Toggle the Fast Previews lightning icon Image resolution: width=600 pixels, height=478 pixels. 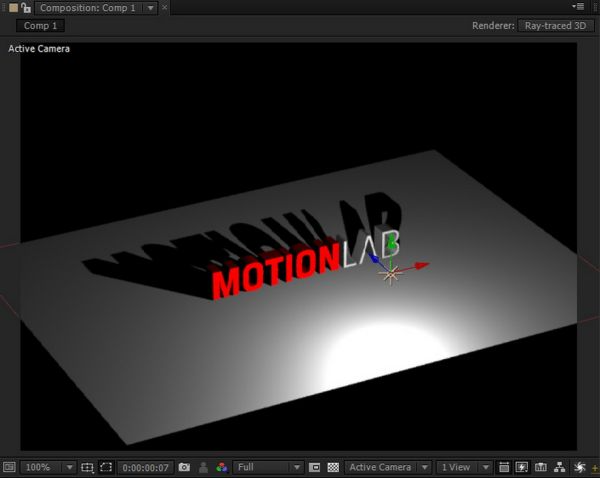click(522, 467)
